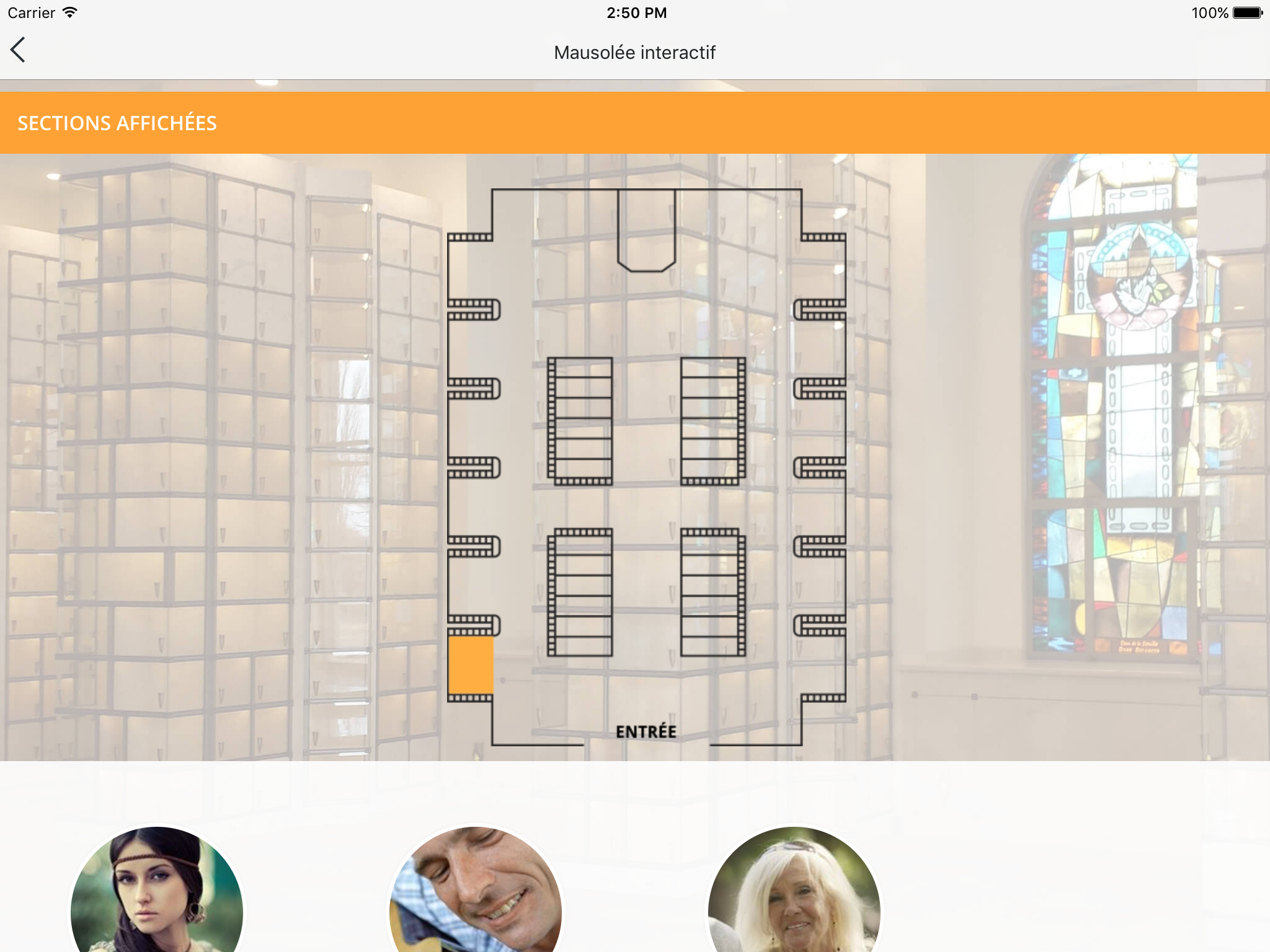Screen dimensions: 1270x952
Task: Select the upper-right central niche block
Action: click(x=713, y=421)
